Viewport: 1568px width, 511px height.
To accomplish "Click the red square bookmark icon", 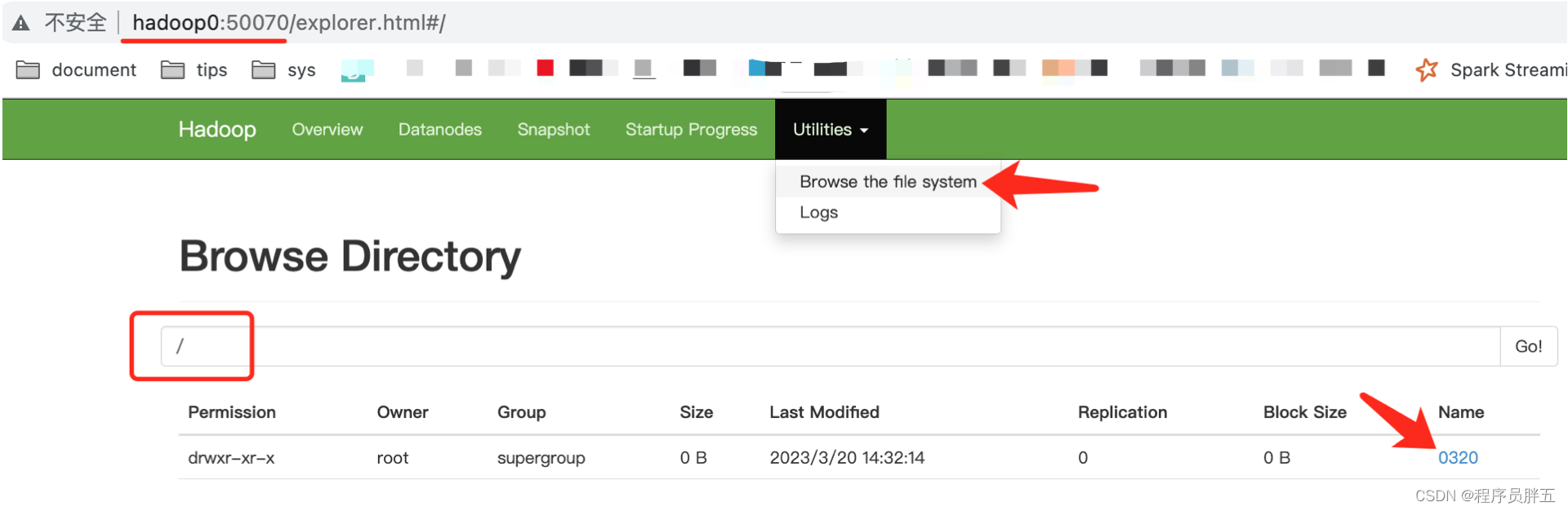I will (x=545, y=68).
